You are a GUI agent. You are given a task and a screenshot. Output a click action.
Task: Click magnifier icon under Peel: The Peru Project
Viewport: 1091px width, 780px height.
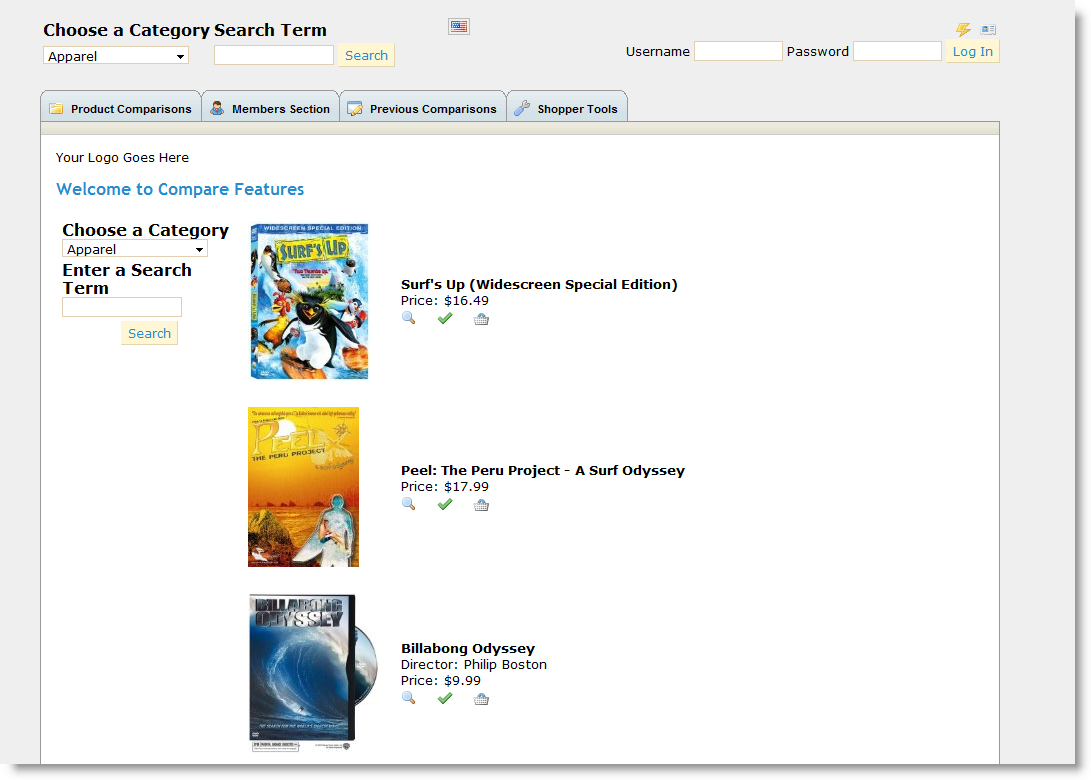(408, 504)
